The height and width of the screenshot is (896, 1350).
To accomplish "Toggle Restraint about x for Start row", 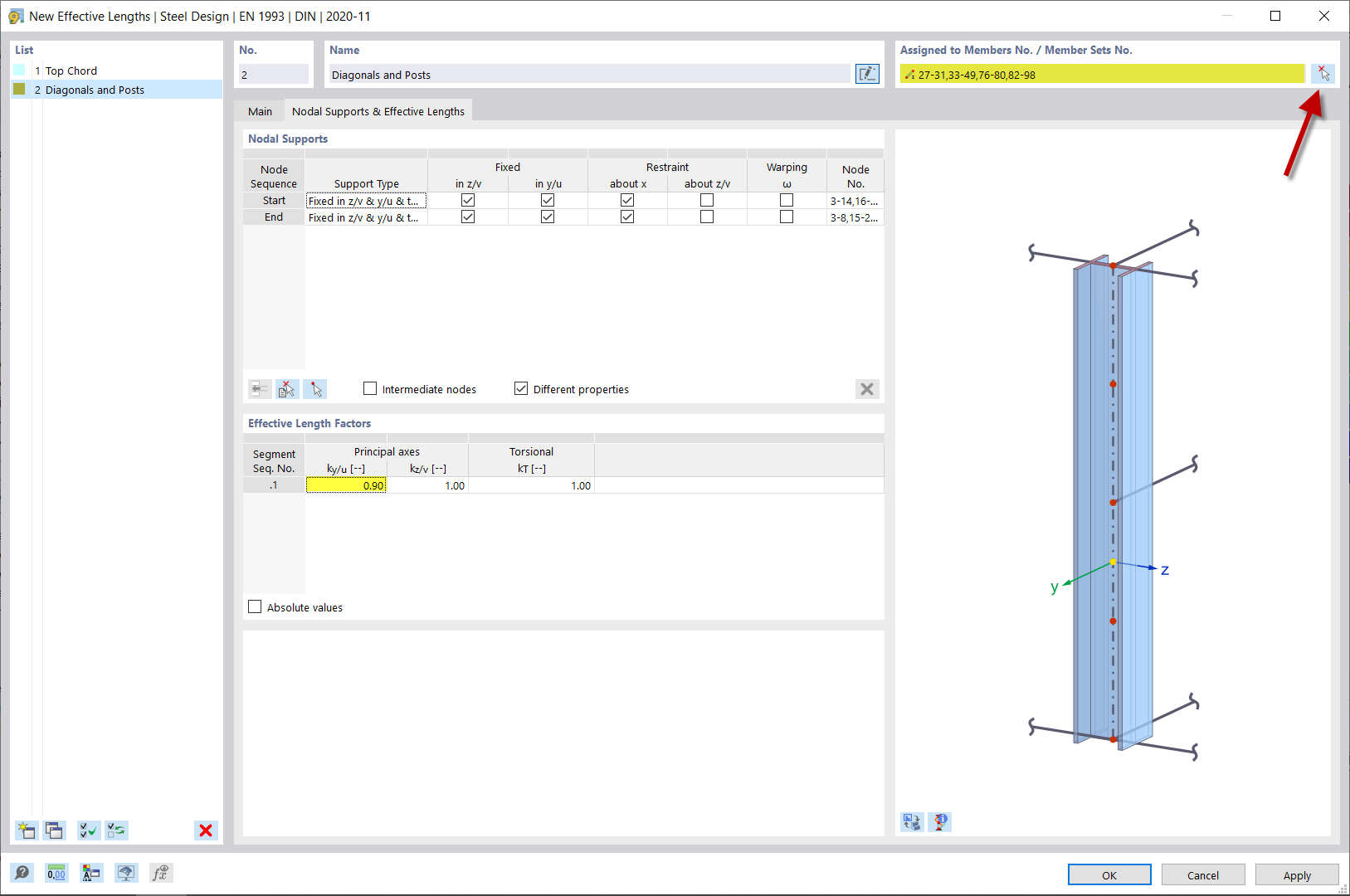I will pyautogui.click(x=627, y=200).
